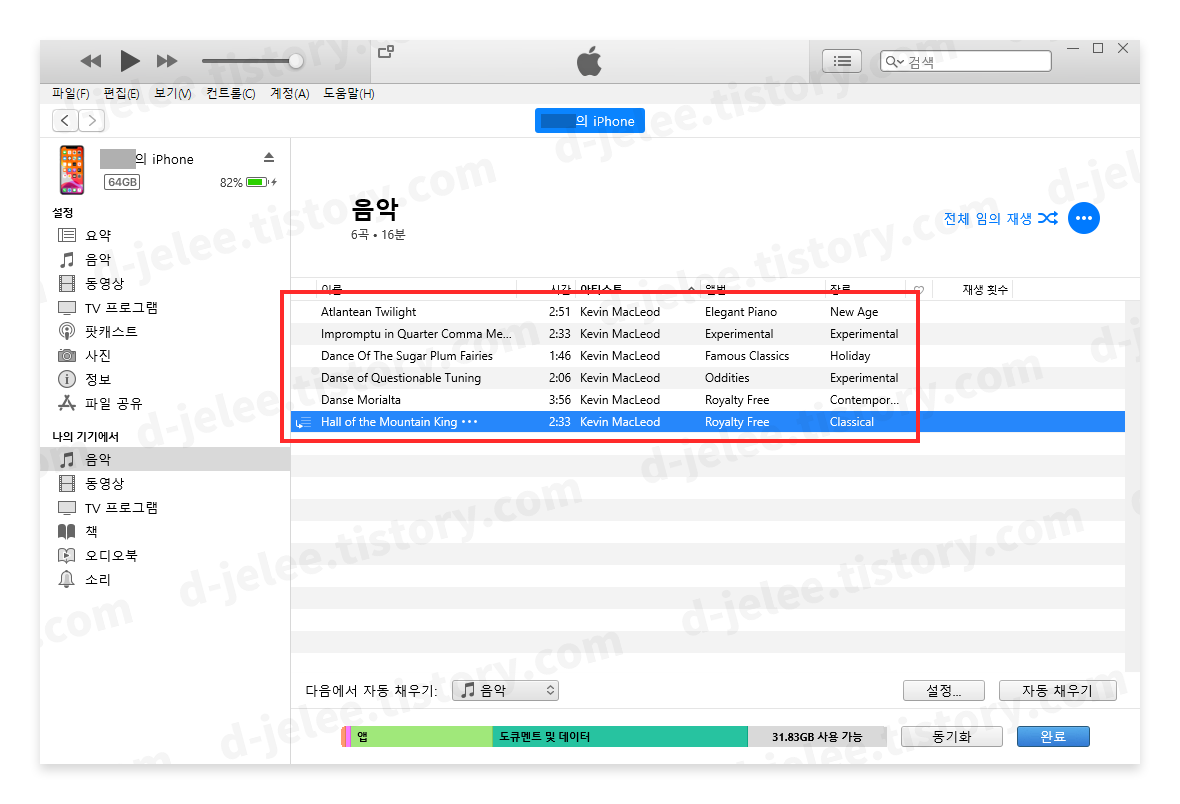The height and width of the screenshot is (804, 1180).
Task: Open the 파일(F) menu
Action: (71, 93)
